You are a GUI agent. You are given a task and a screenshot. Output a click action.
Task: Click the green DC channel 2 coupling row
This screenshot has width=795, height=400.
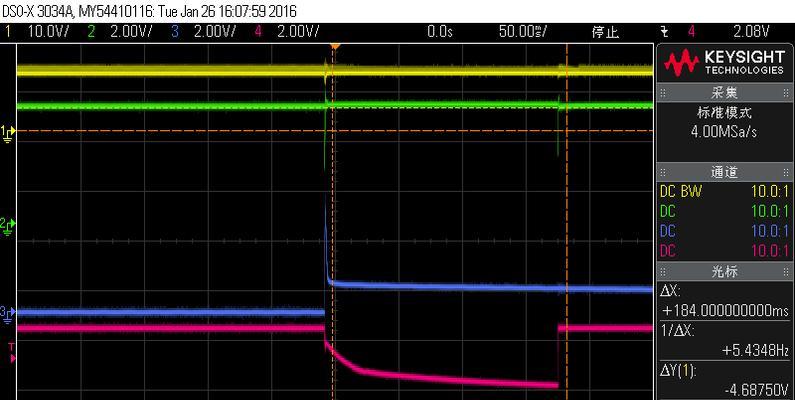[x=725, y=211]
